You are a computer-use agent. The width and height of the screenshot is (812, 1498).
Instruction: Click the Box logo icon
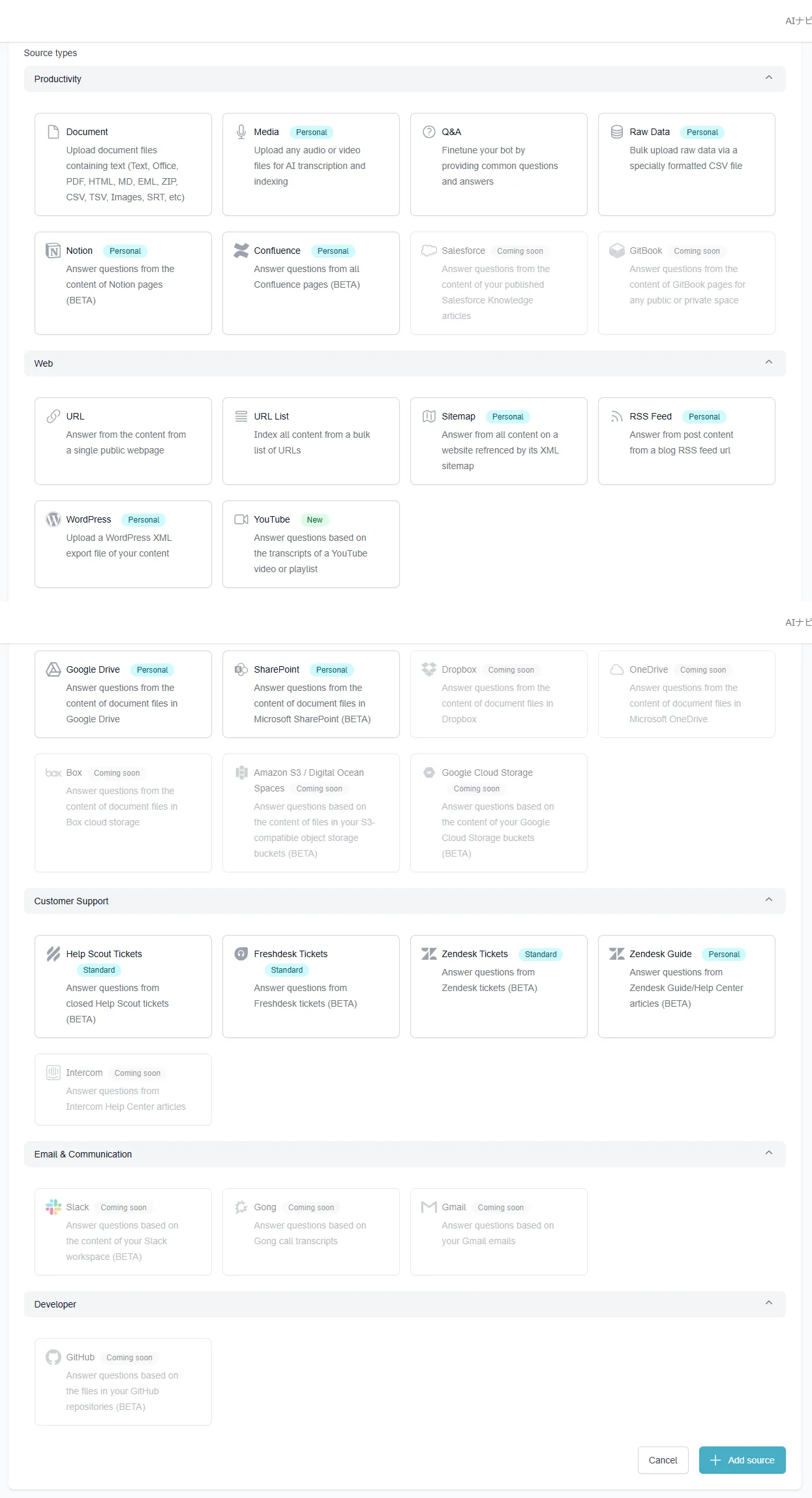click(x=53, y=773)
